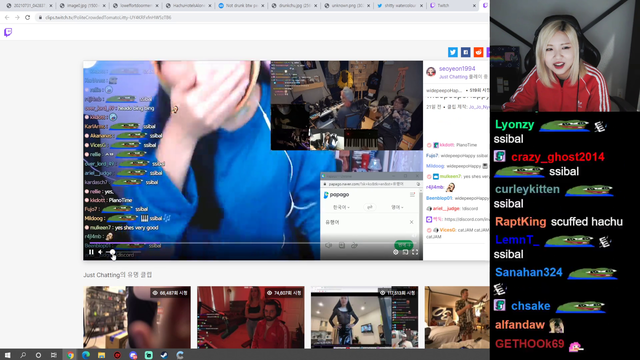
Task: Open Task View from the taskbar
Action: coord(54,355)
